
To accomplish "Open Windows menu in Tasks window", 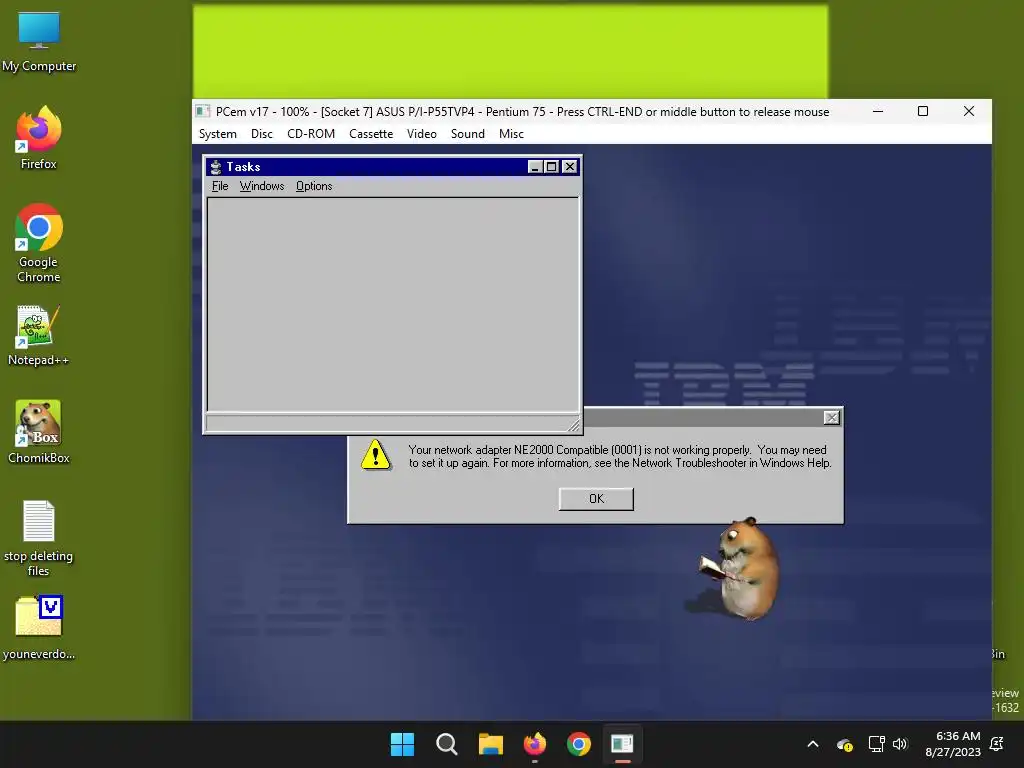I will [262, 186].
